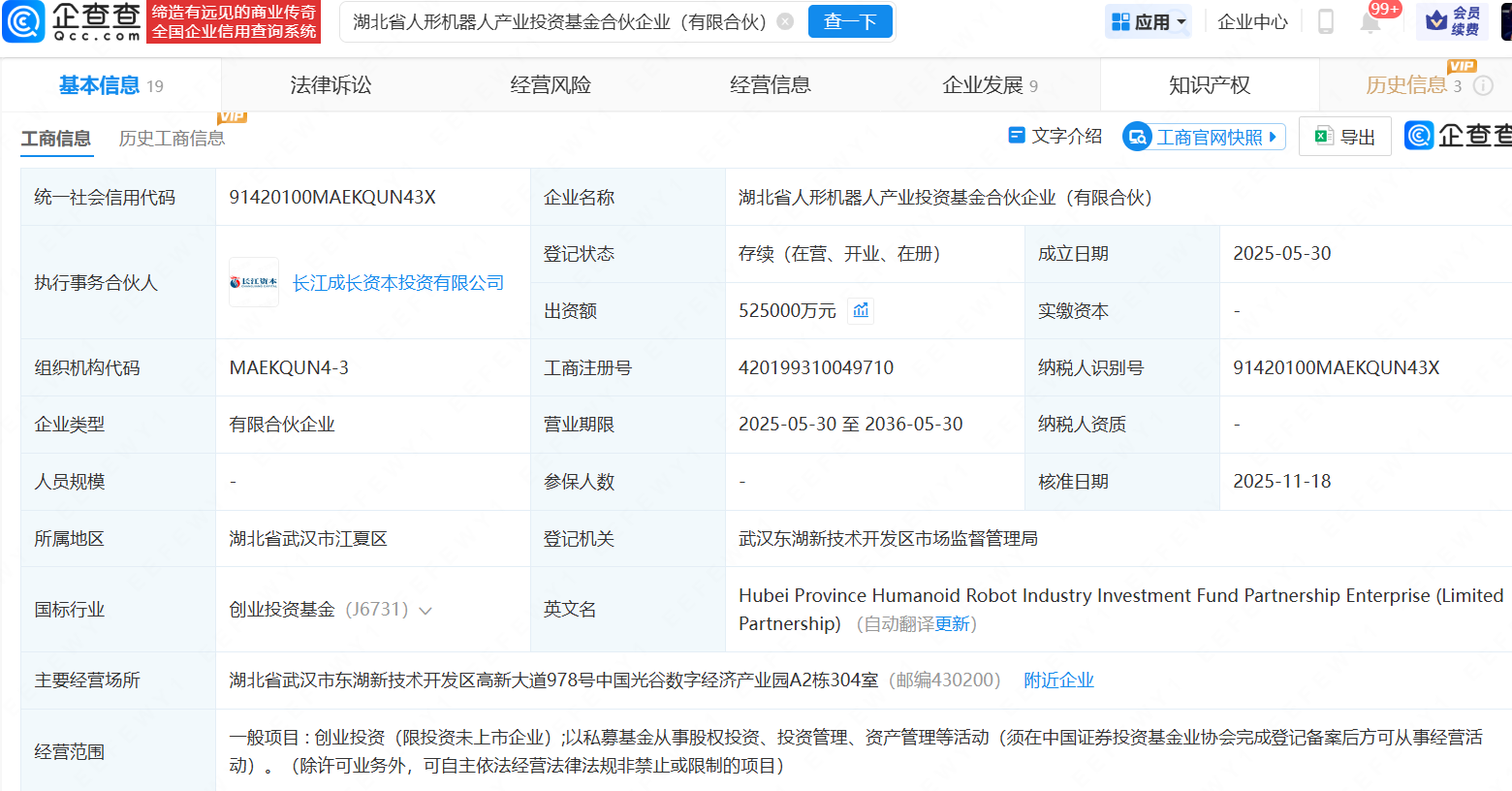This screenshot has height=791, width=1512.
Task: Click the 导出 Excel export button
Action: pyautogui.click(x=1344, y=137)
